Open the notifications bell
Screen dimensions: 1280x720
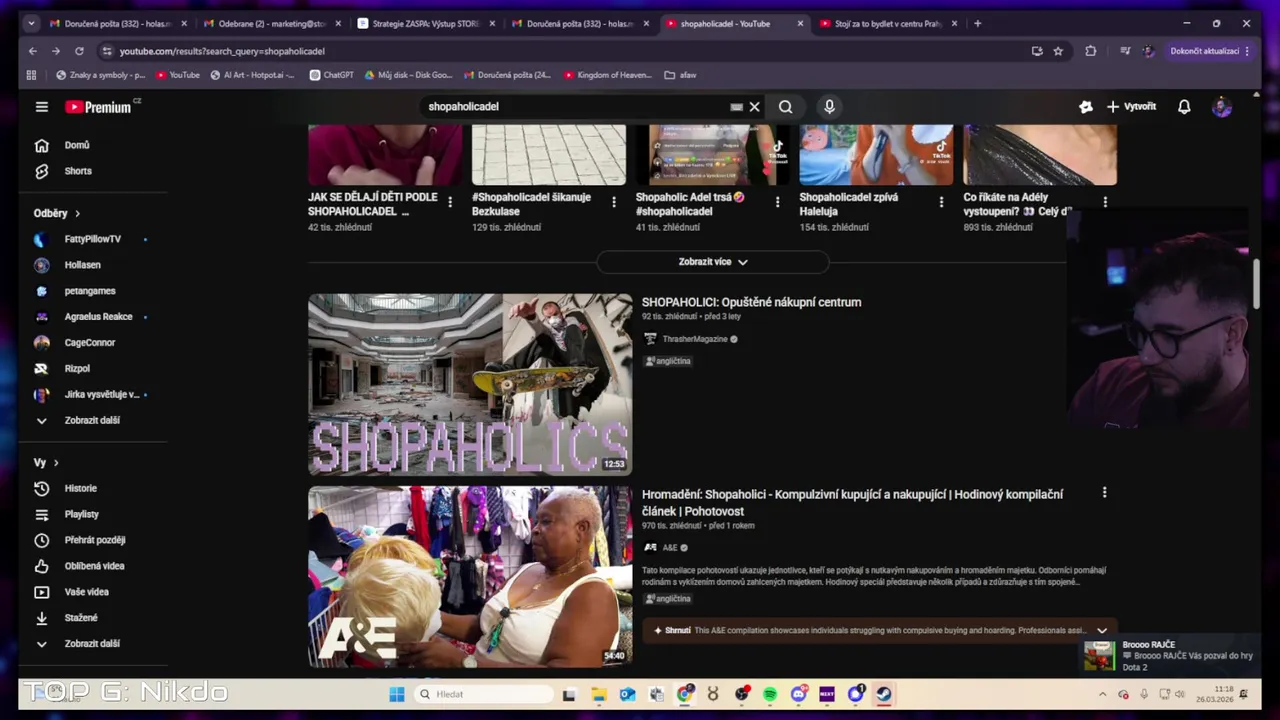(1184, 107)
